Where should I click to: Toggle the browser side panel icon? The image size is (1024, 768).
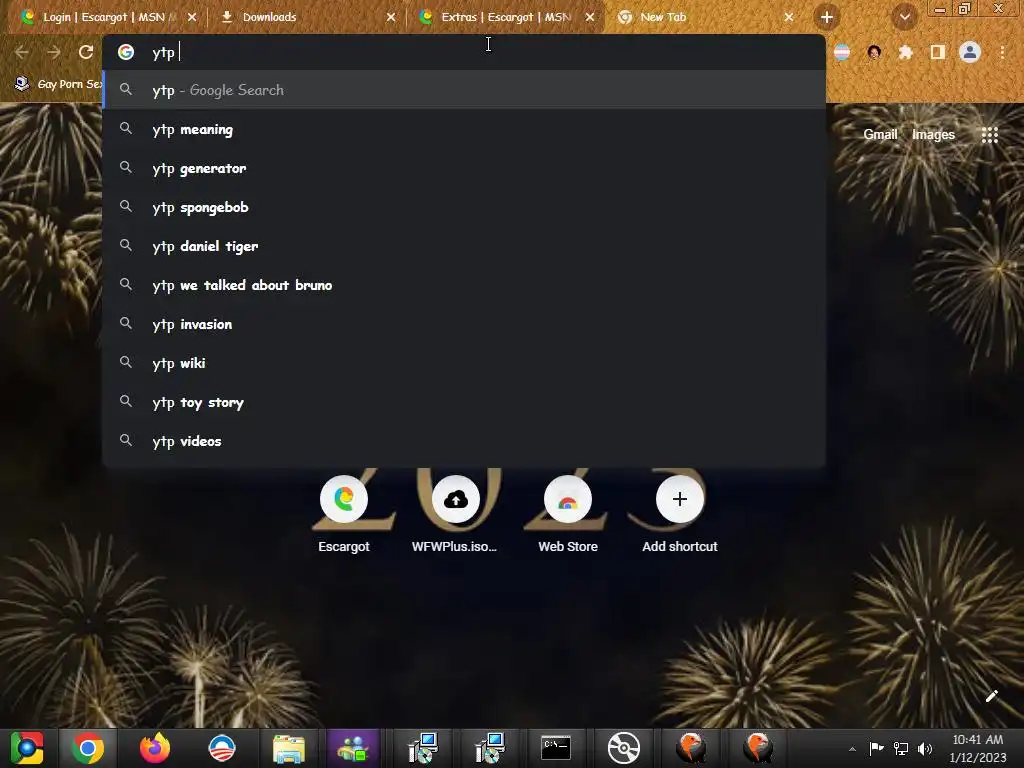point(938,52)
